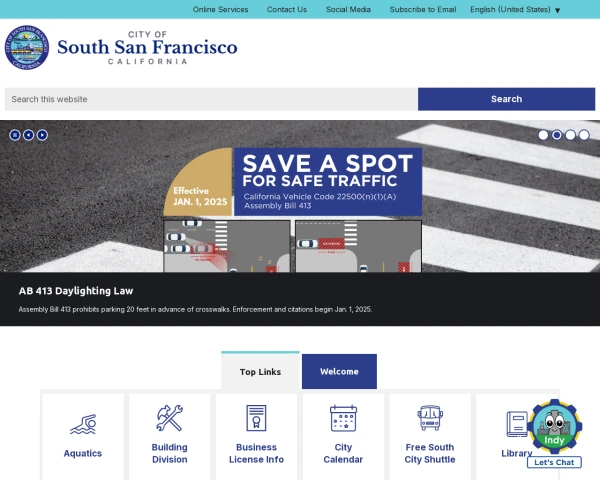
Task: Open the Building Division link
Action: pyautogui.click(x=170, y=453)
